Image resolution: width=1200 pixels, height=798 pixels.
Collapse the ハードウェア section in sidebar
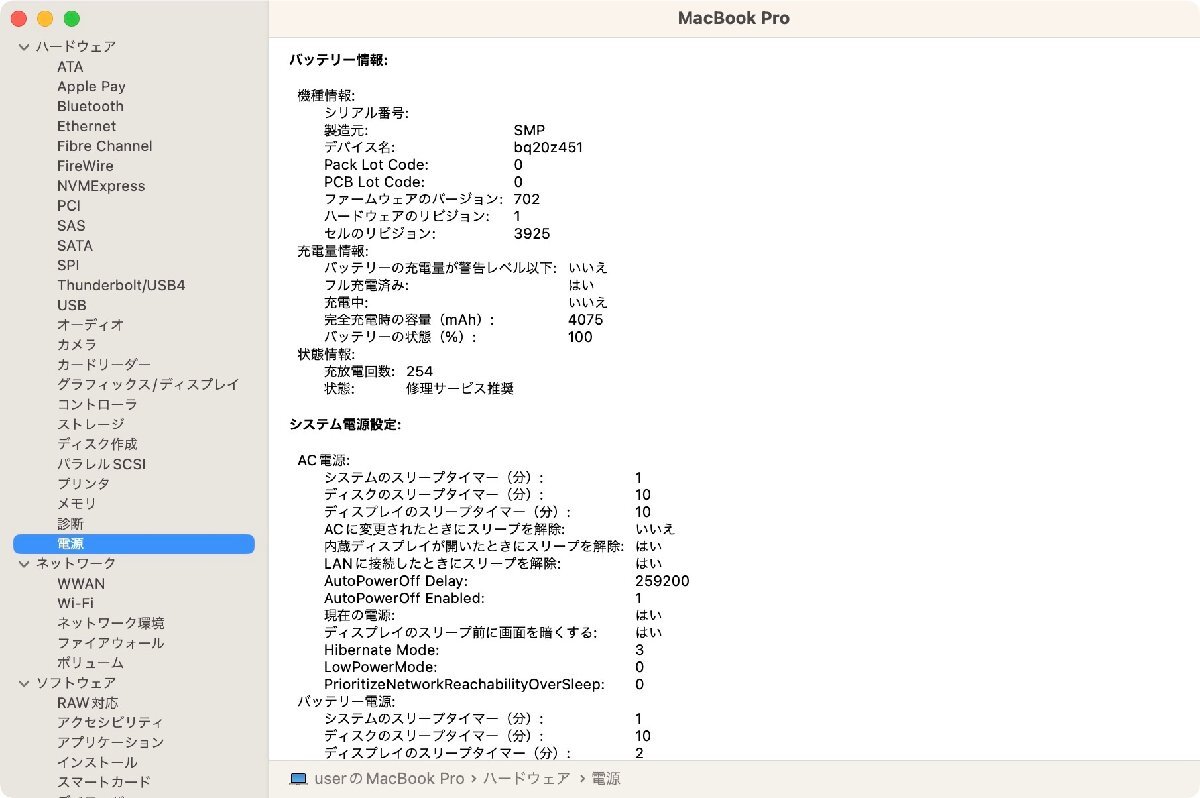[x=24, y=47]
